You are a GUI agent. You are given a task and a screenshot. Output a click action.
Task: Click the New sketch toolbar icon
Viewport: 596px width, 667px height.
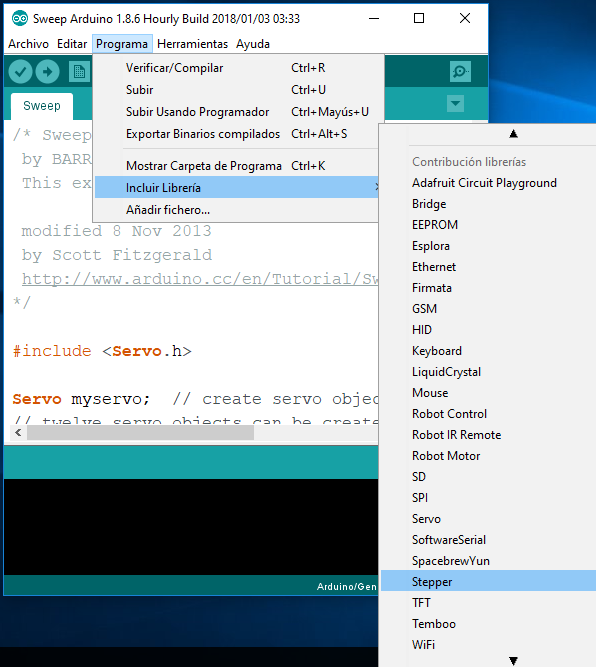click(x=80, y=71)
